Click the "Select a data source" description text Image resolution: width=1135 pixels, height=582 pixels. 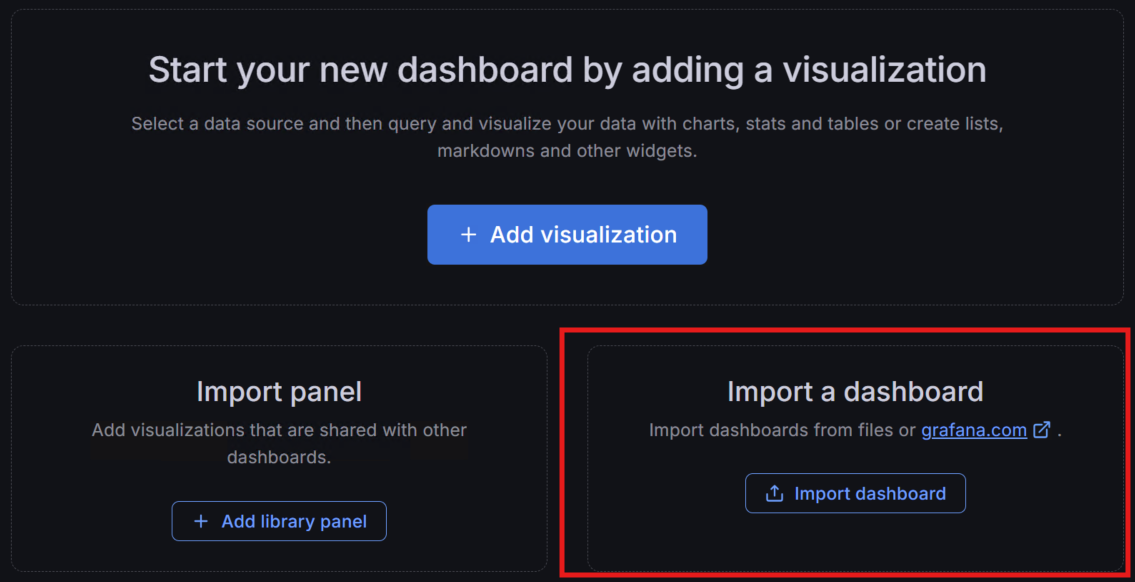tap(567, 125)
